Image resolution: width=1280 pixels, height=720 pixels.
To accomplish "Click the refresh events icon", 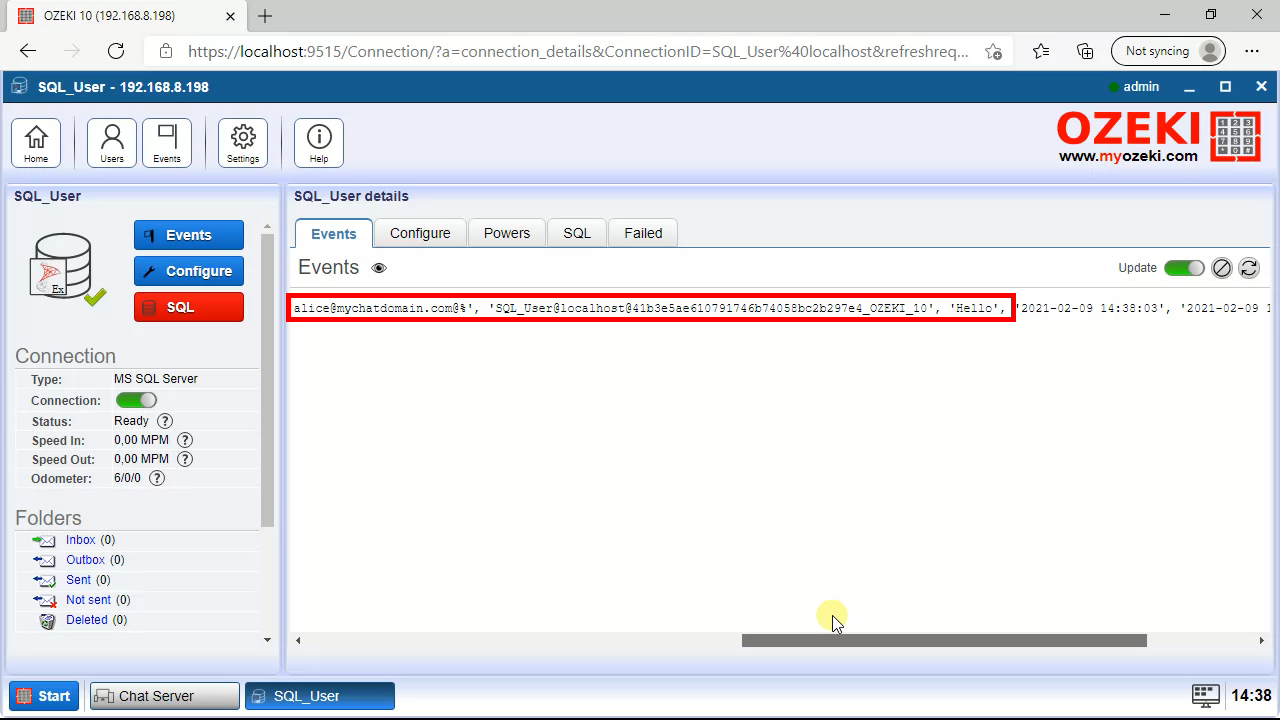I will click(1248, 268).
